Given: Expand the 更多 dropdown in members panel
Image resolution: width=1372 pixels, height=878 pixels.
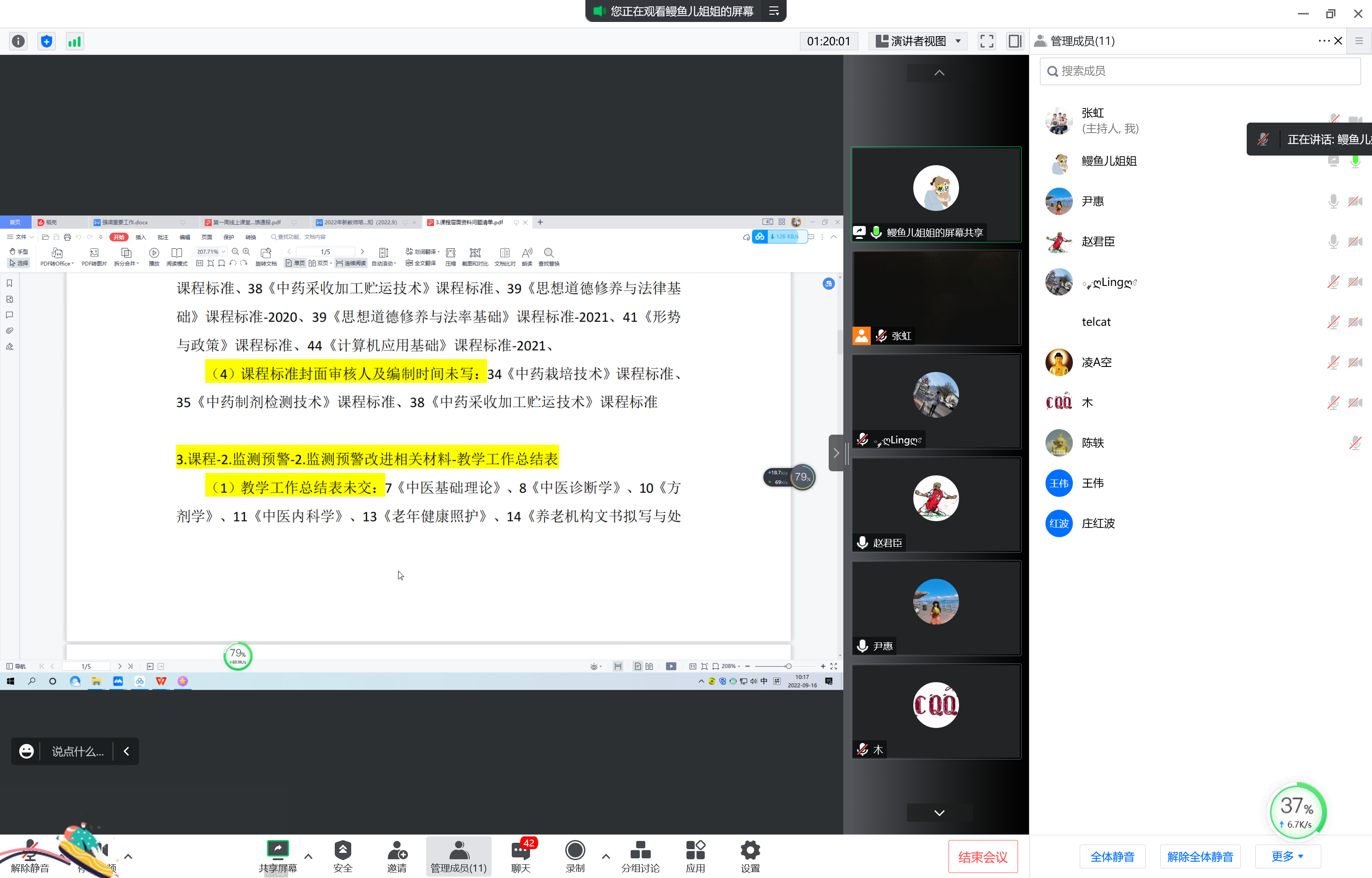Looking at the screenshot, I should [1287, 856].
